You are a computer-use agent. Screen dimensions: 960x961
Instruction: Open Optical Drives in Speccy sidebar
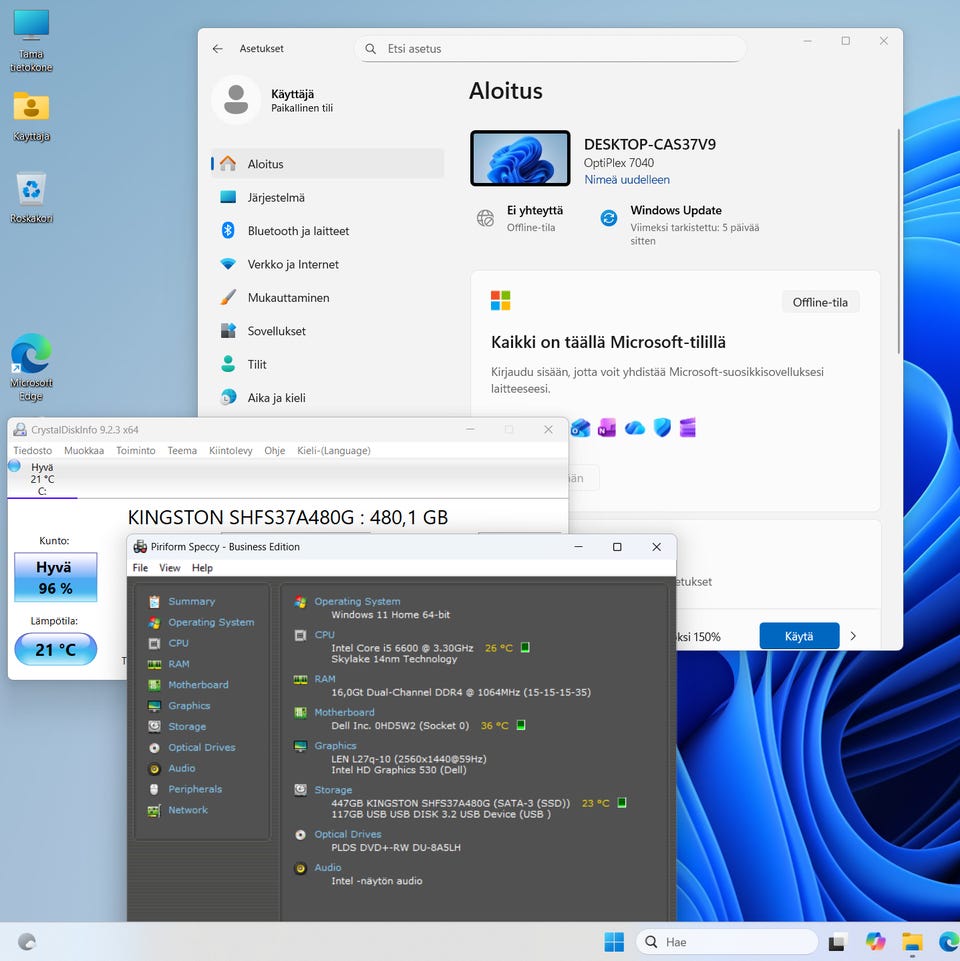pos(201,748)
